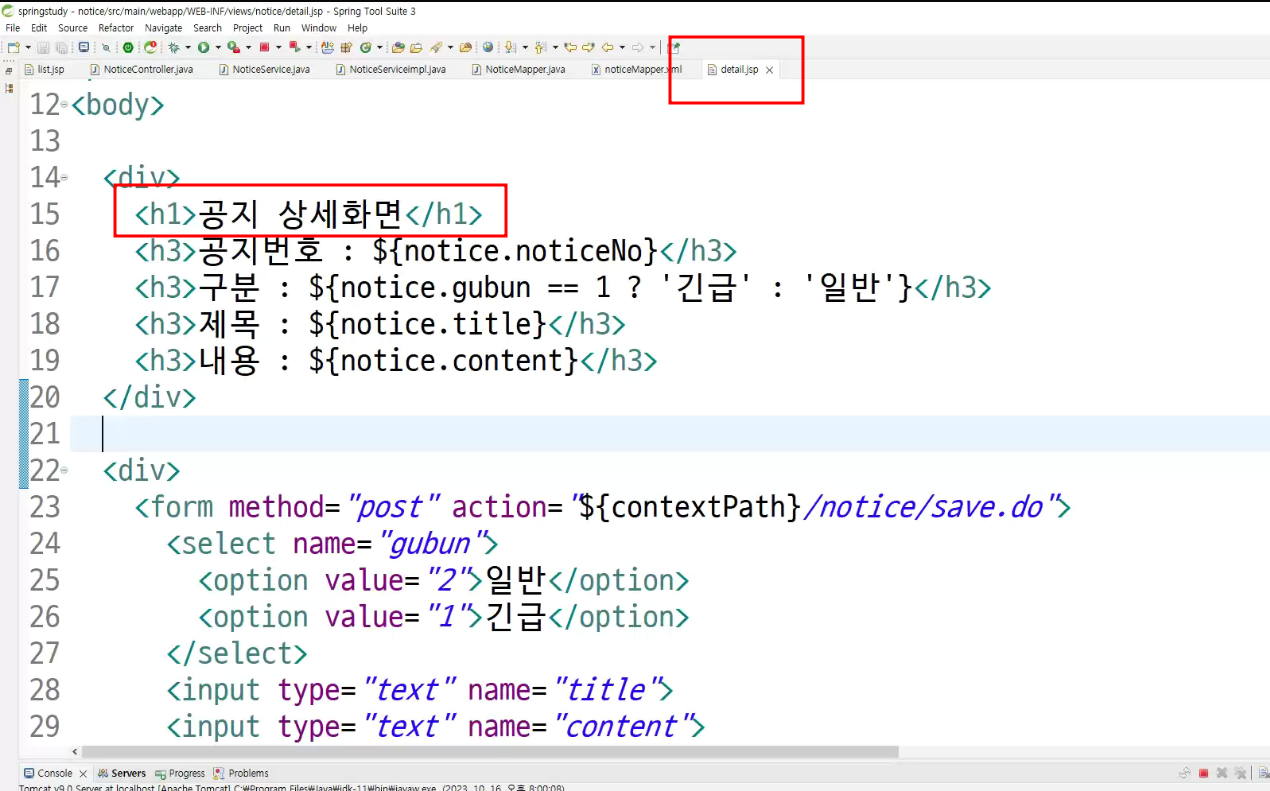Click the Previous Annotation arrow icon

click(540, 47)
